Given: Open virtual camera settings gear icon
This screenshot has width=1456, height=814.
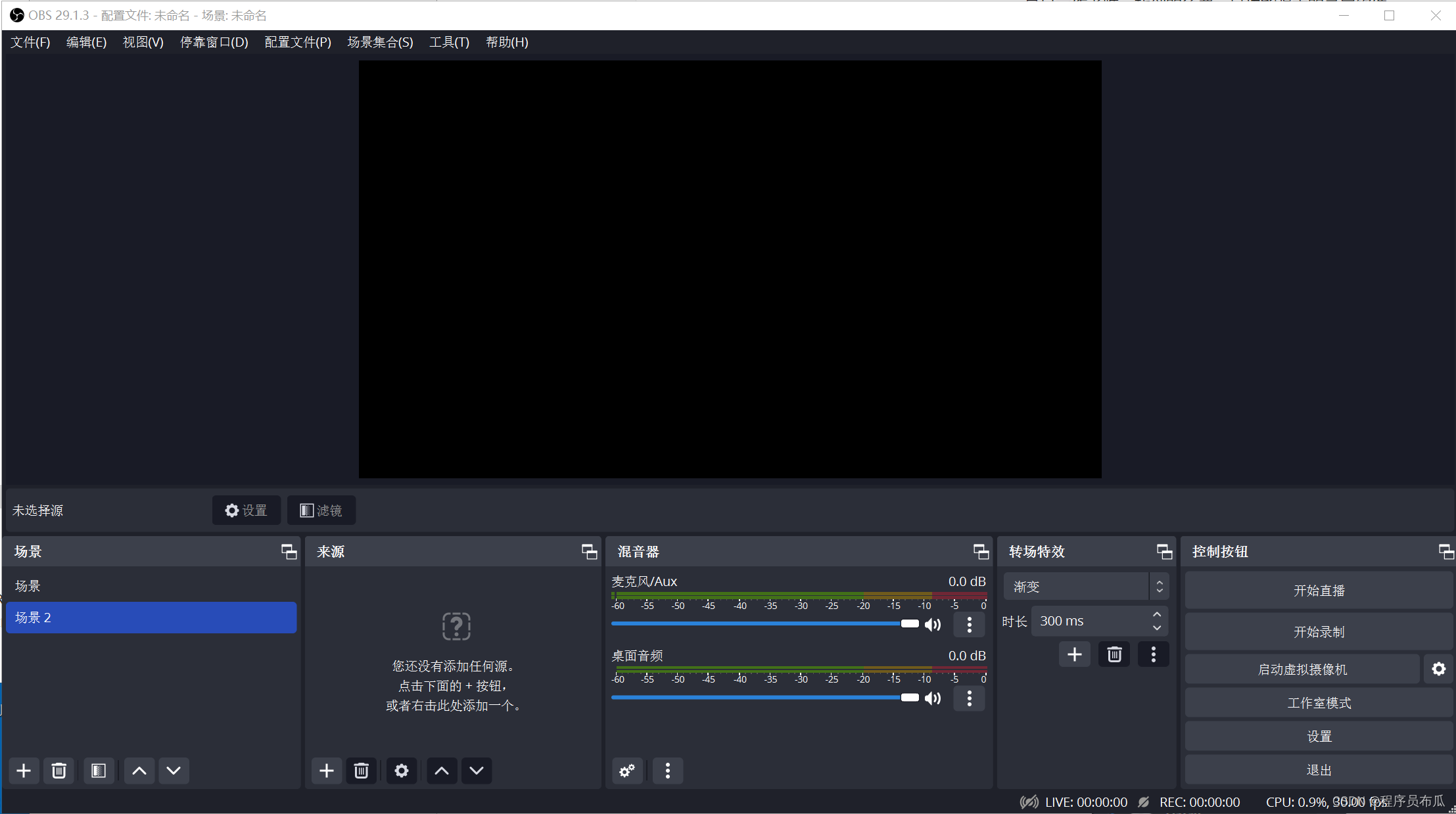Looking at the screenshot, I should point(1439,669).
